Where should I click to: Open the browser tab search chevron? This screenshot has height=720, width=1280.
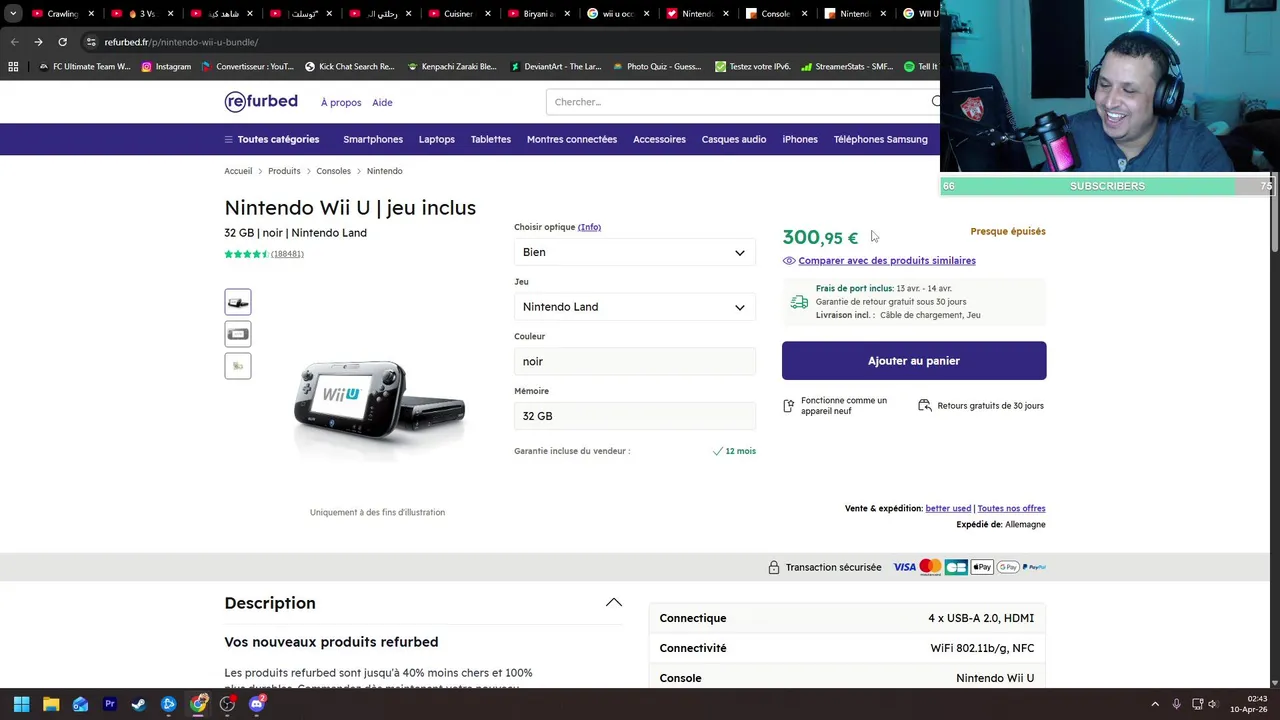click(13, 14)
